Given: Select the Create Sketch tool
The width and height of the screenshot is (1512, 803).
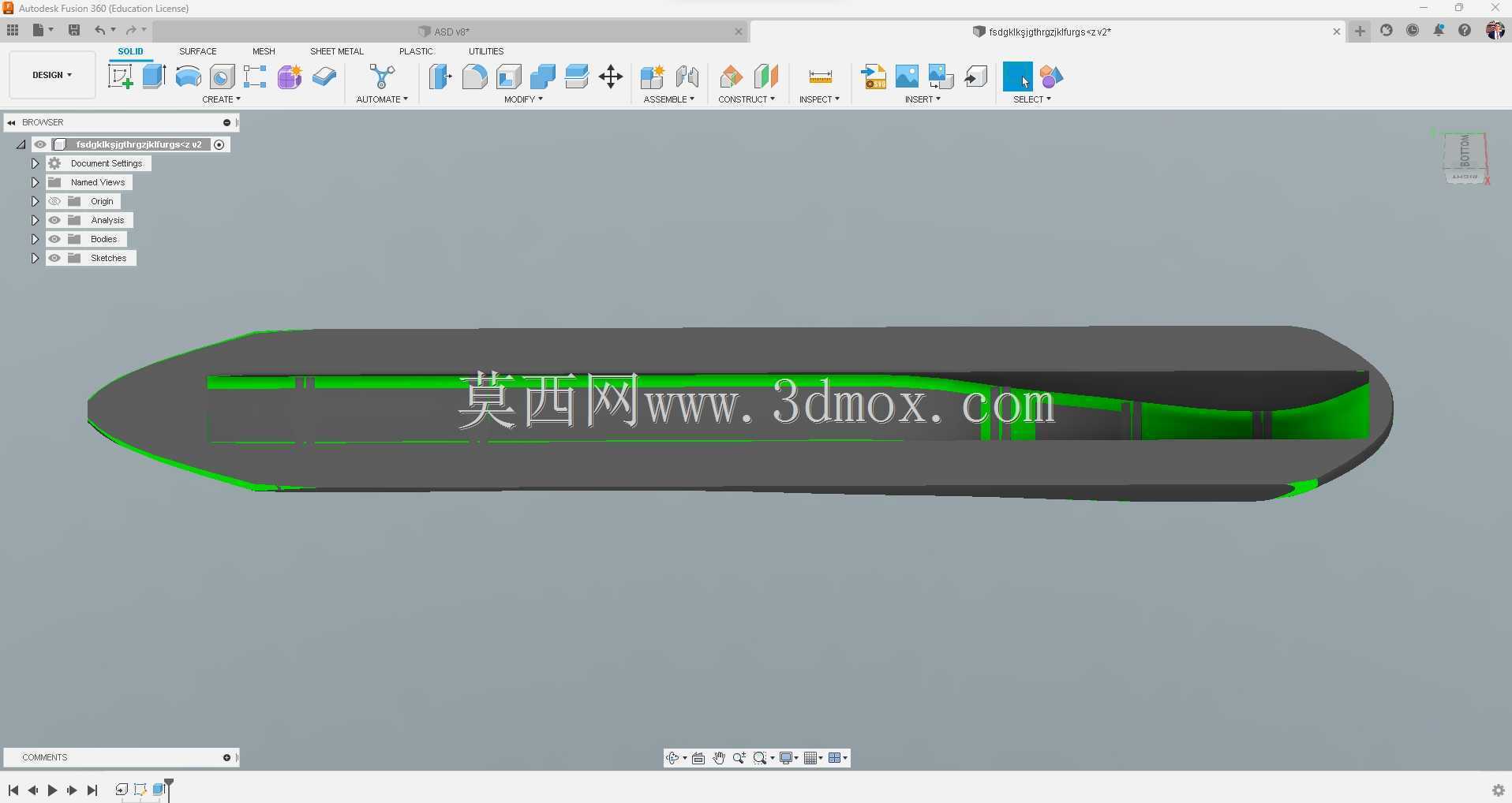Looking at the screenshot, I should [x=120, y=77].
